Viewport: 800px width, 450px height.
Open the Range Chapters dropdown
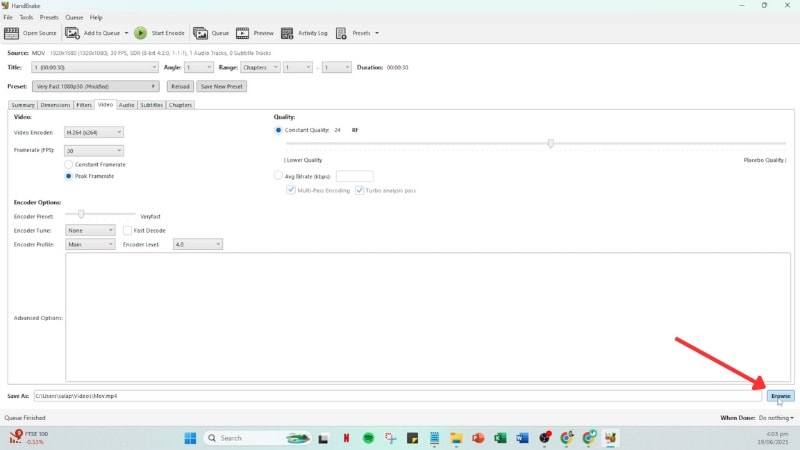point(260,67)
